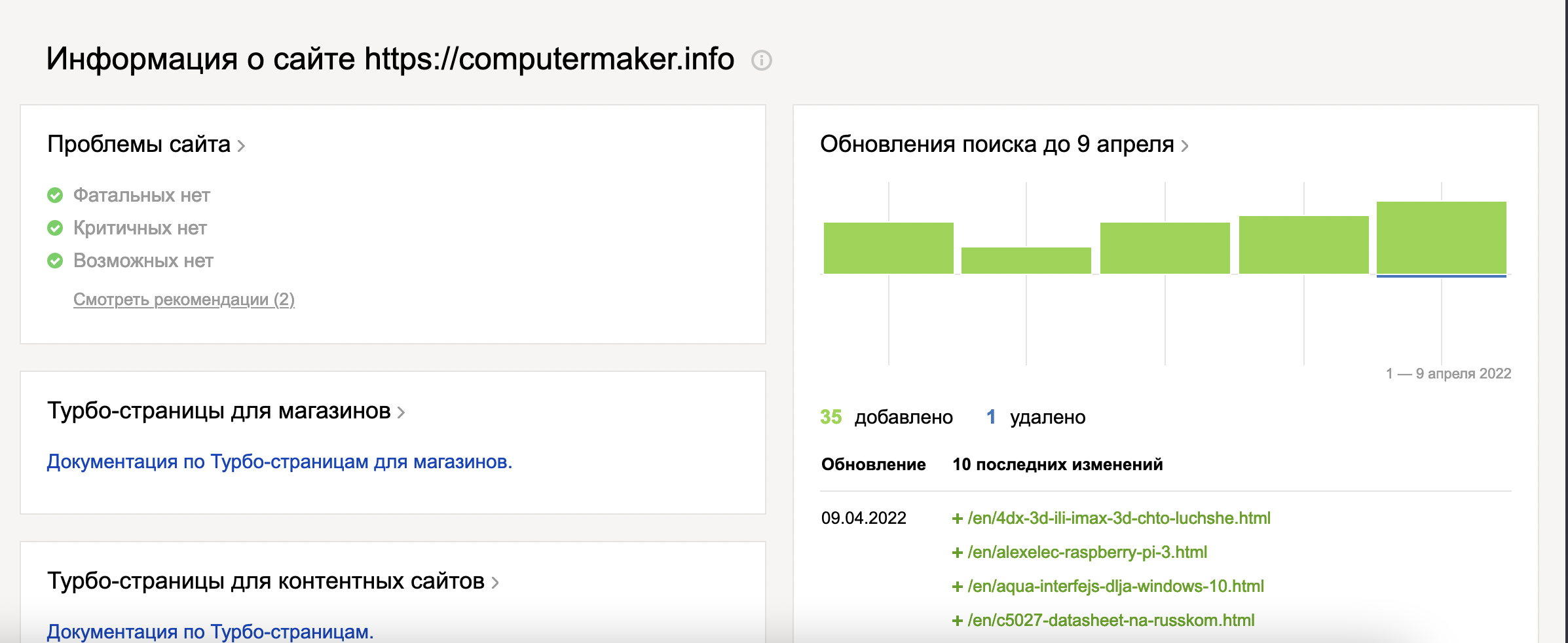Screen dimensions: 1568x643
Task: Select the tallest rightmost green chart bar
Action: click(1441, 237)
